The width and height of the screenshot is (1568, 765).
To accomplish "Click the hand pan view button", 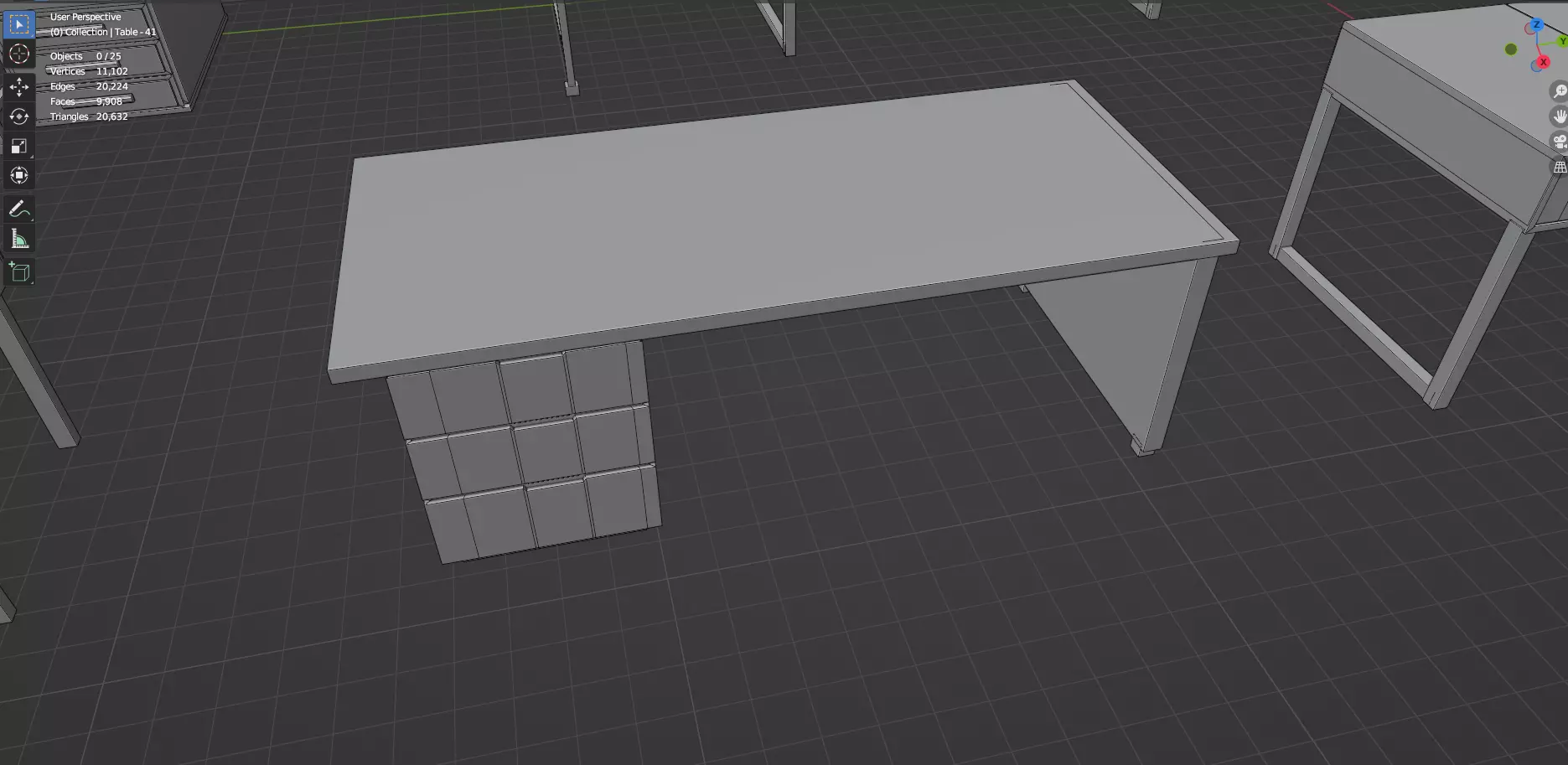I will click(x=1559, y=116).
